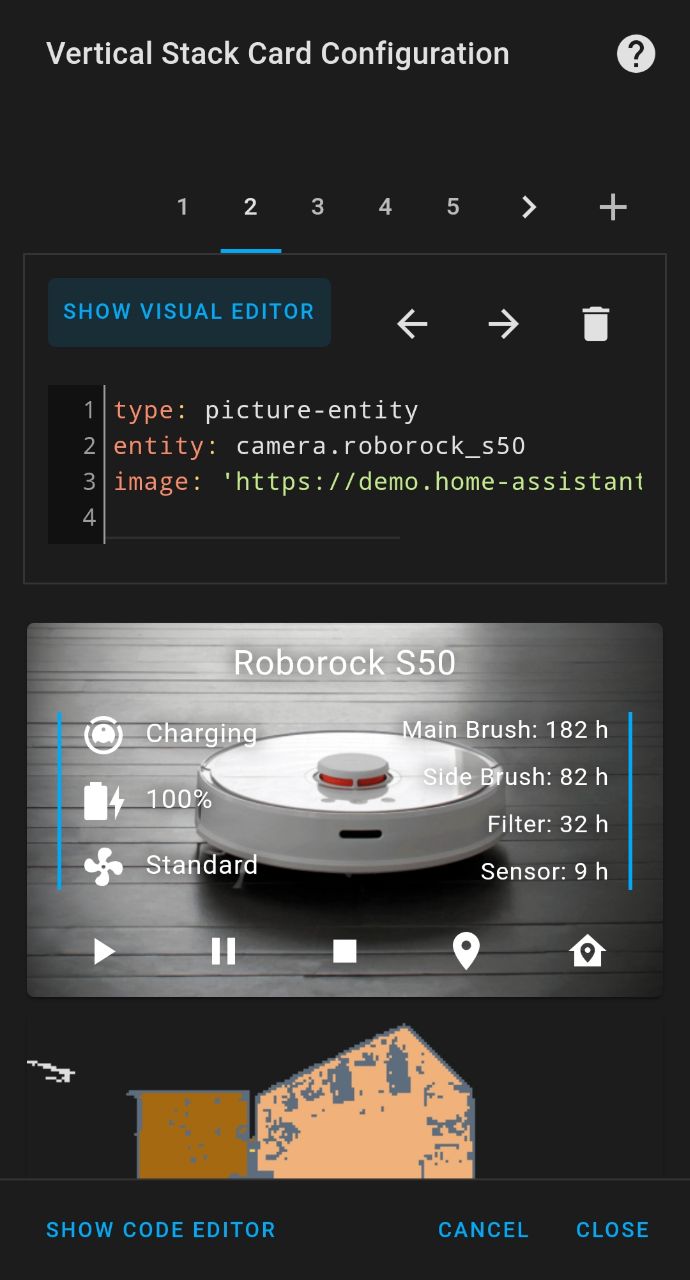690x1280 pixels.
Task: Select card tab 2
Action: [x=250, y=207]
